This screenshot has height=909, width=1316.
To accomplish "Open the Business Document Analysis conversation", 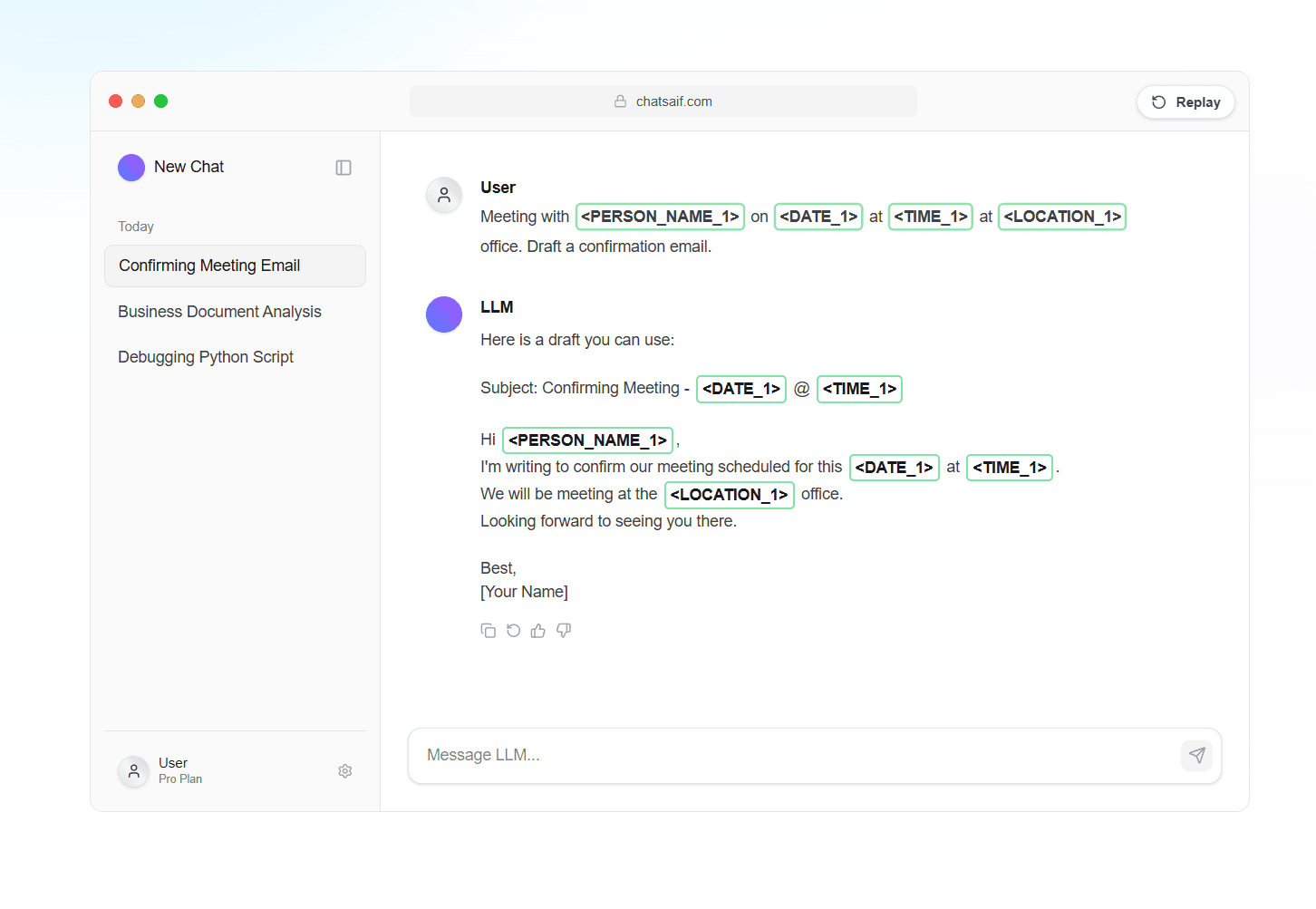I will tap(219, 311).
